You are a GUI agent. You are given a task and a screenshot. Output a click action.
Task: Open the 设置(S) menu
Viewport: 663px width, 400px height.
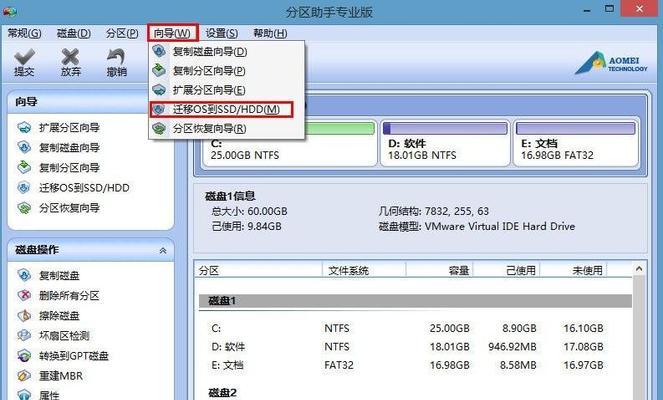222,33
